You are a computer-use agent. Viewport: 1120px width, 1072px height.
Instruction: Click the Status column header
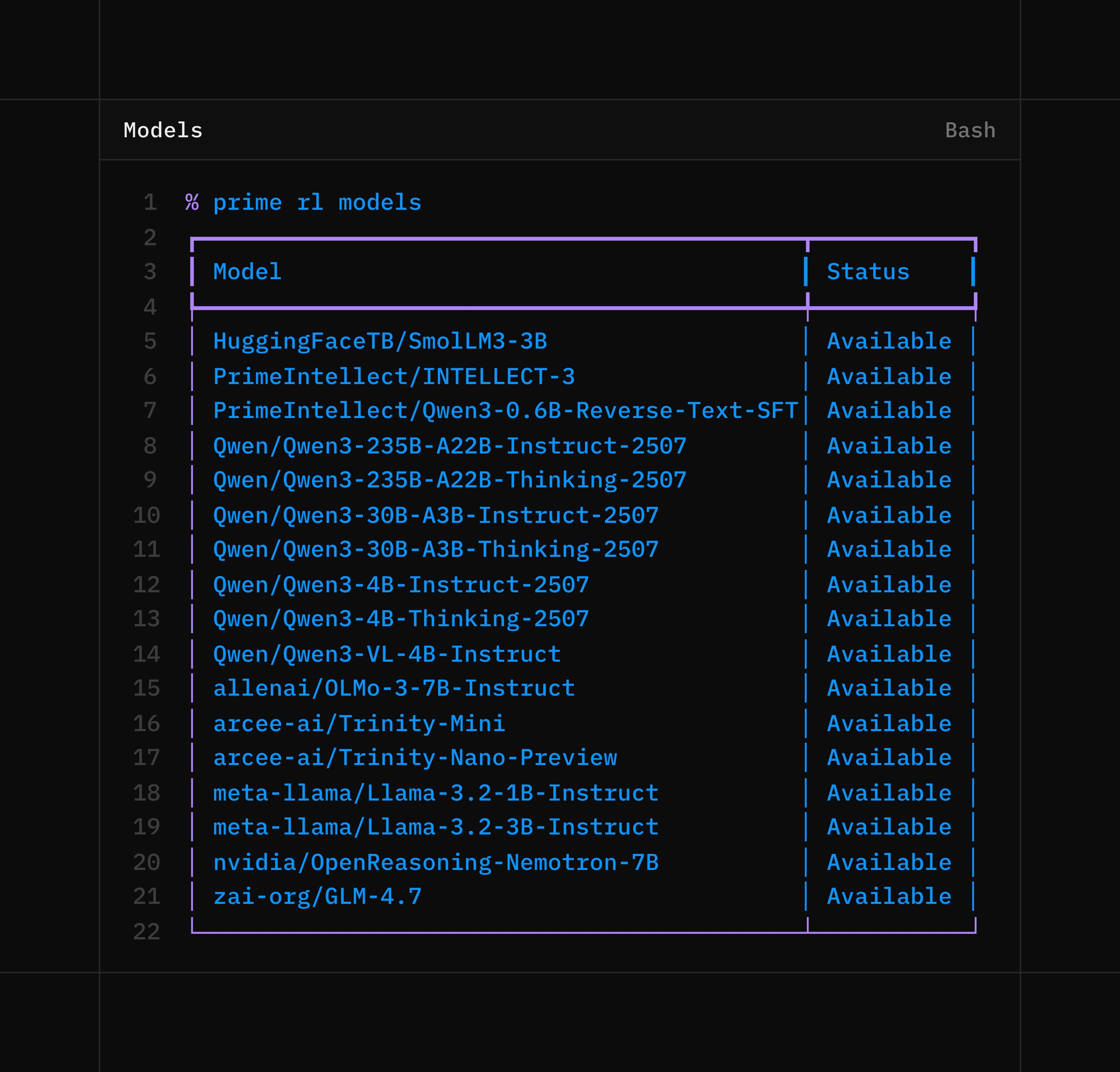point(867,272)
